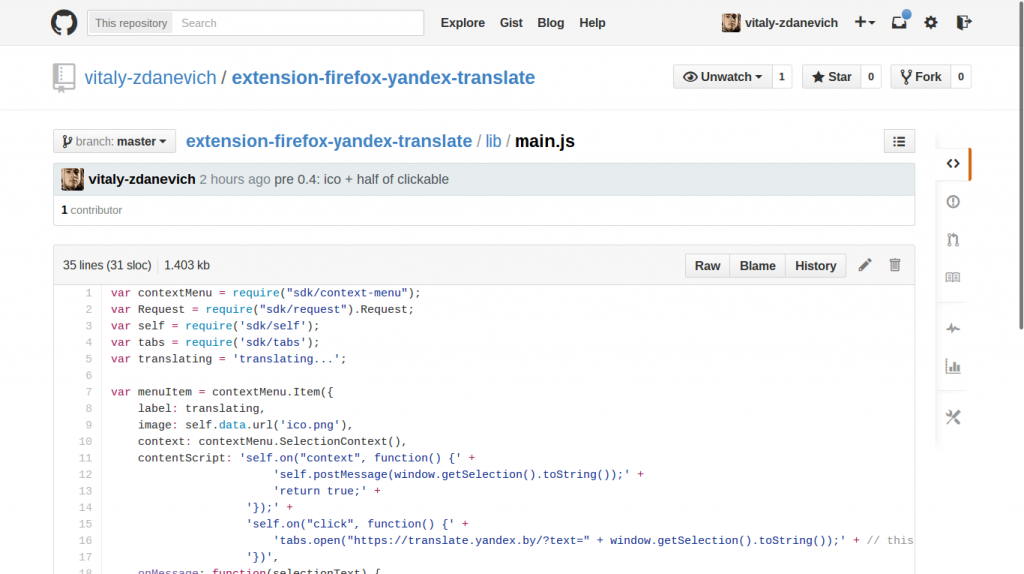Click the '2 hours ago' timestamp

tap(234, 179)
